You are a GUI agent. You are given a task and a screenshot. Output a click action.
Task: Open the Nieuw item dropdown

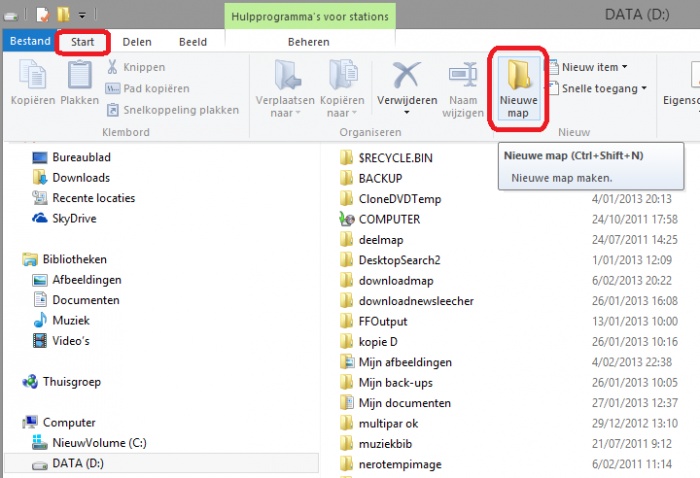point(588,67)
